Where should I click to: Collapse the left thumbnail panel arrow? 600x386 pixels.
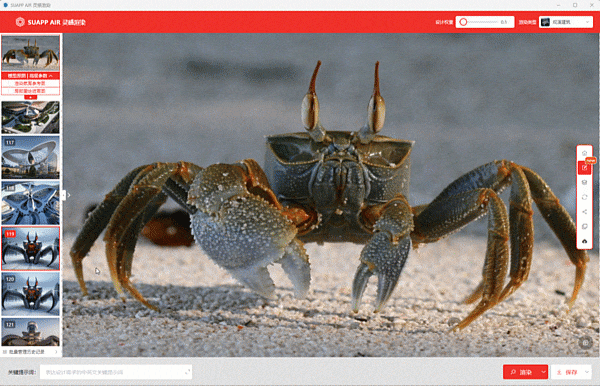(x=64, y=195)
